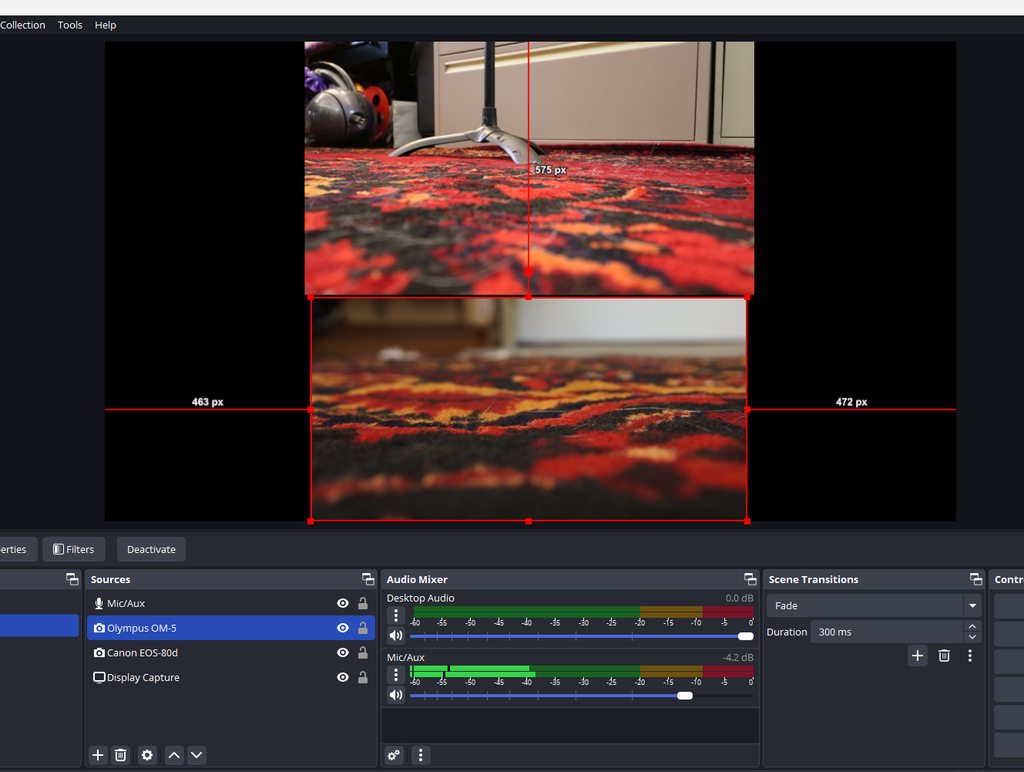
Task: Click the Mic/Aux volume slider handle
Action: coord(685,695)
